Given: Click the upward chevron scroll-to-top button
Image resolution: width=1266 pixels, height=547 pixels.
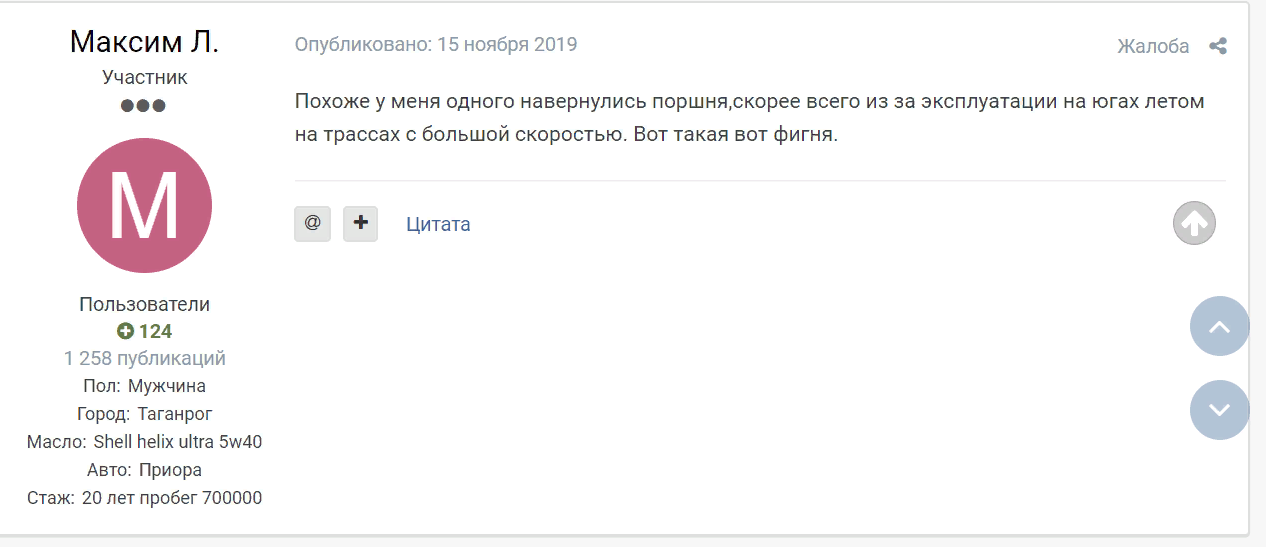Looking at the screenshot, I should [x=1219, y=326].
